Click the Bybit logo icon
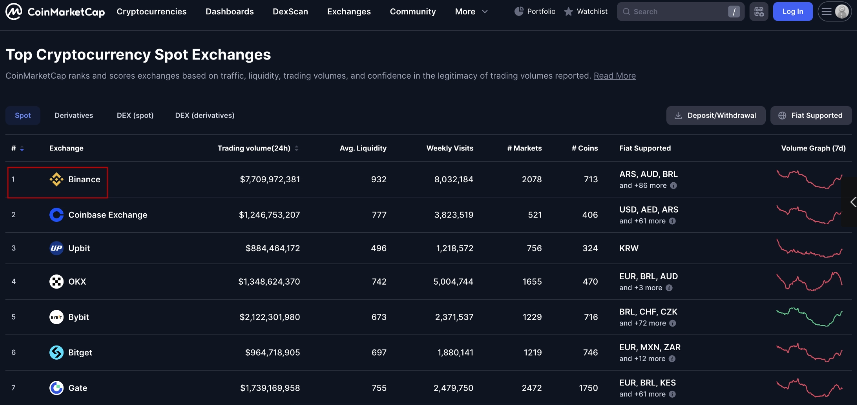The image size is (857, 405). [56, 317]
